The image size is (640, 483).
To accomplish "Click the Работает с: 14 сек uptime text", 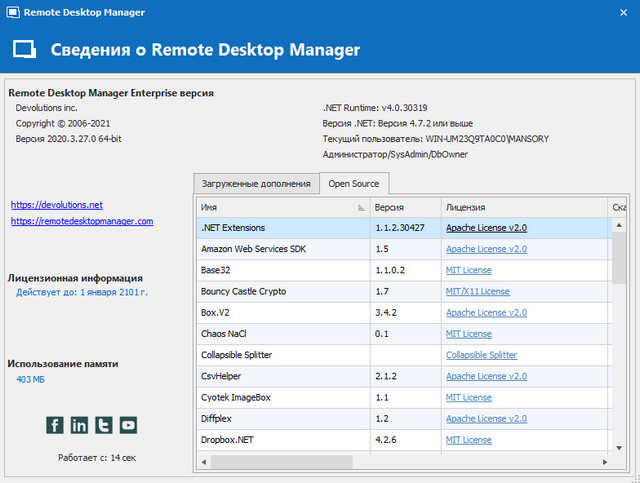I will pyautogui.click(x=97, y=458).
